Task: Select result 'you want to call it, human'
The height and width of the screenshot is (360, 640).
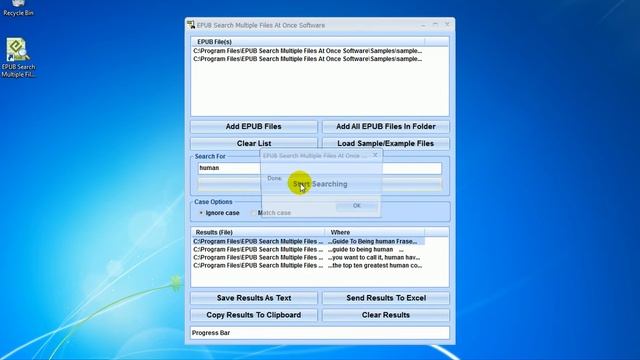Action: pyautogui.click(x=308, y=258)
